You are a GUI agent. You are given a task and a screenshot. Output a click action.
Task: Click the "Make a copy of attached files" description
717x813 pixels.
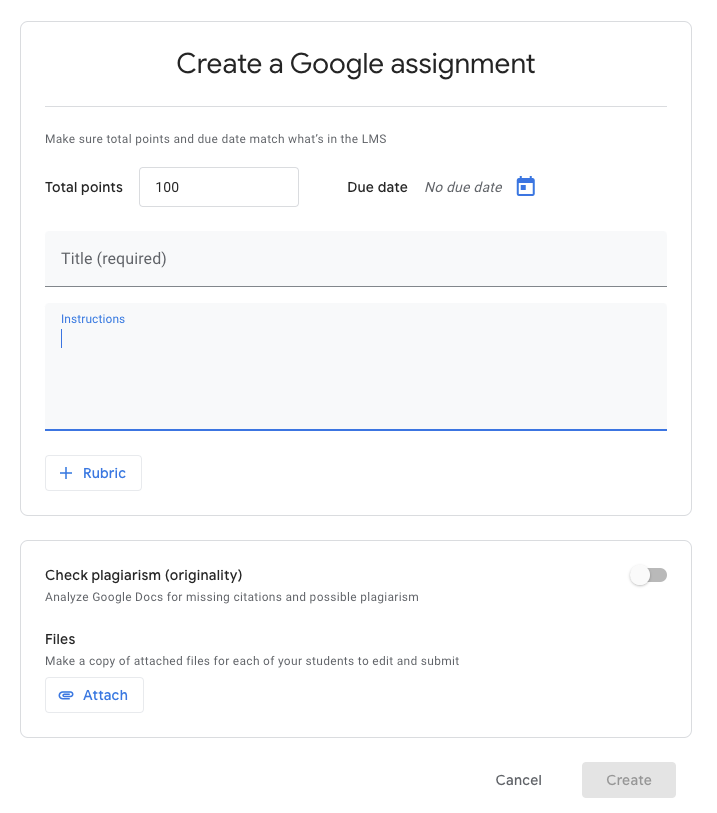coord(252,661)
